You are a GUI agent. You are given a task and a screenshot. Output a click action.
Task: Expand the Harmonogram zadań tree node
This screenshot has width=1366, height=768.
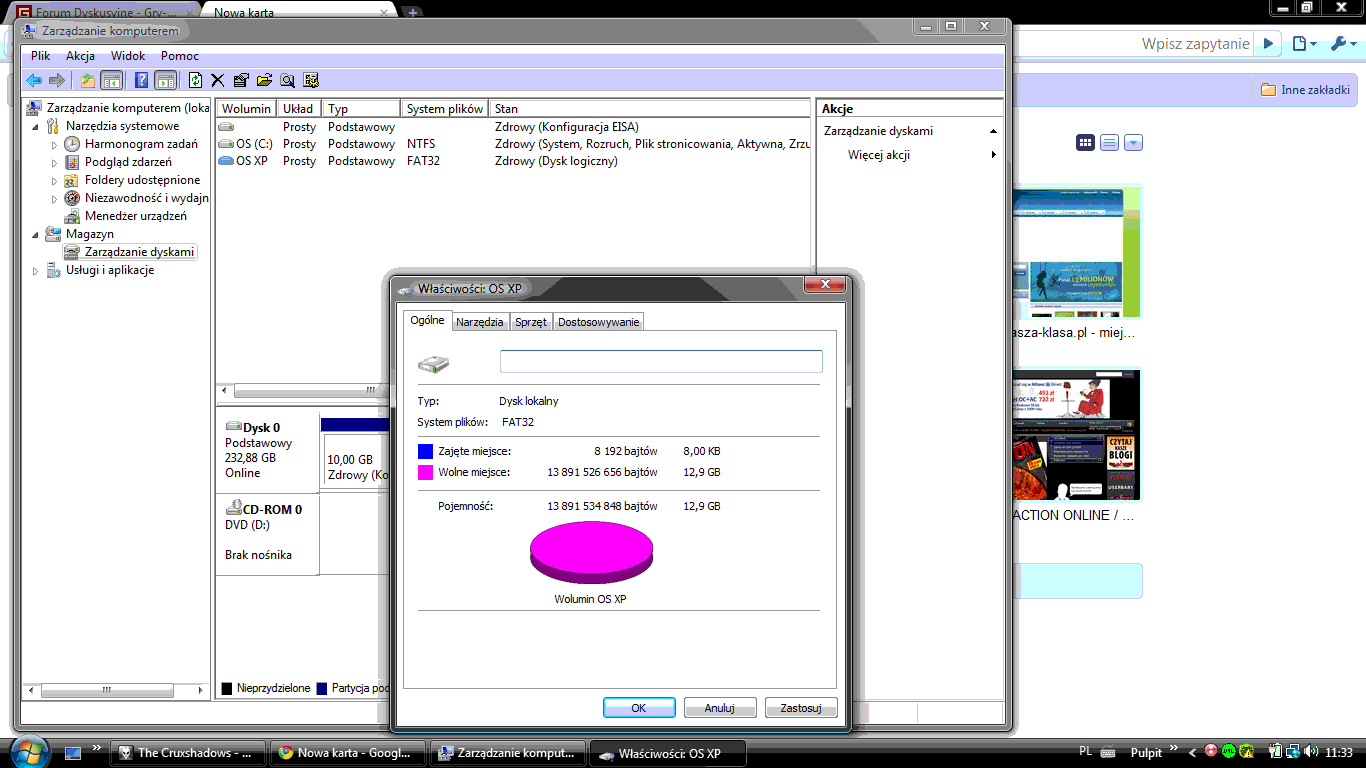click(56, 145)
